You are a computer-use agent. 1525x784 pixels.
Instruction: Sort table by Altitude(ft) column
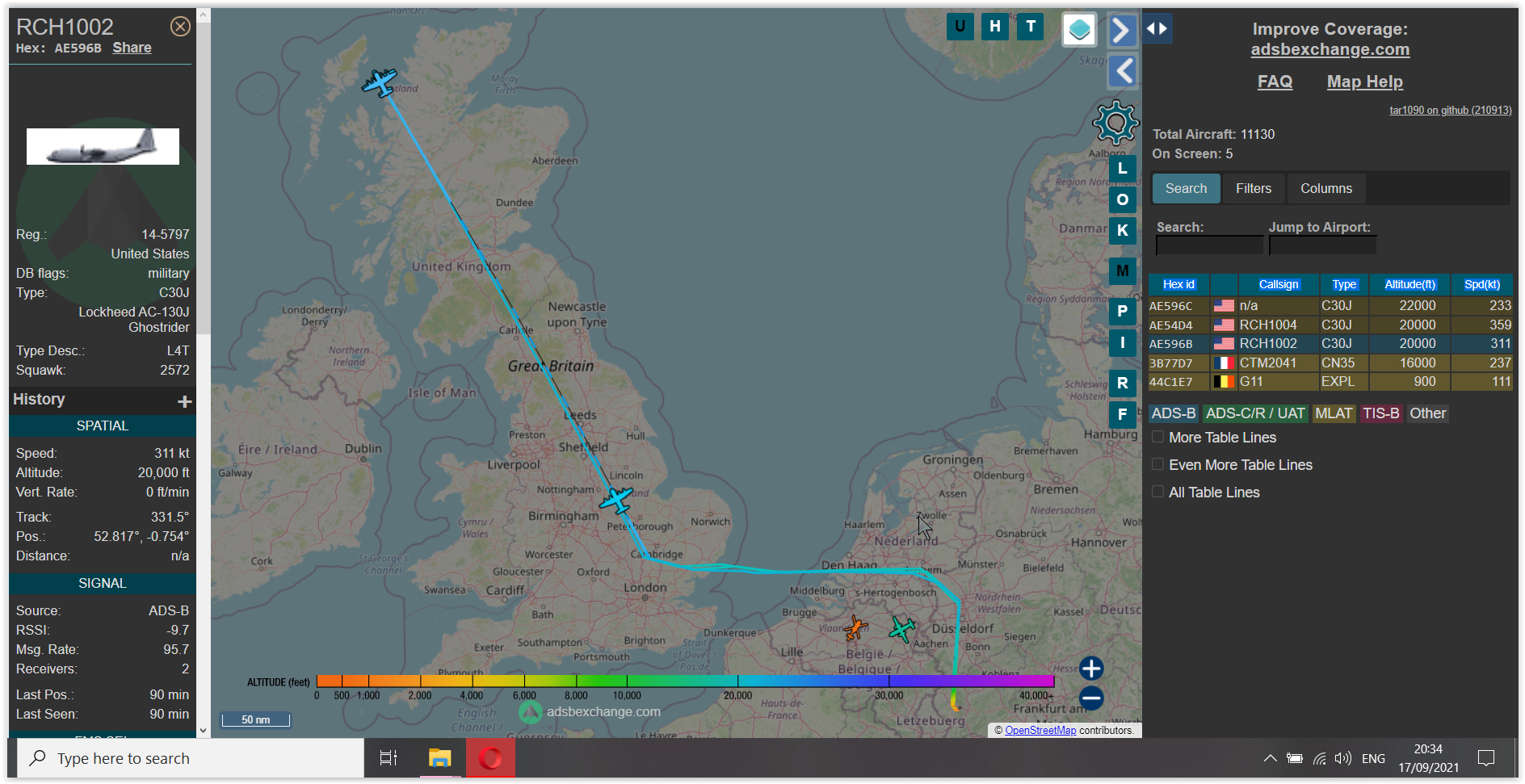point(1410,284)
